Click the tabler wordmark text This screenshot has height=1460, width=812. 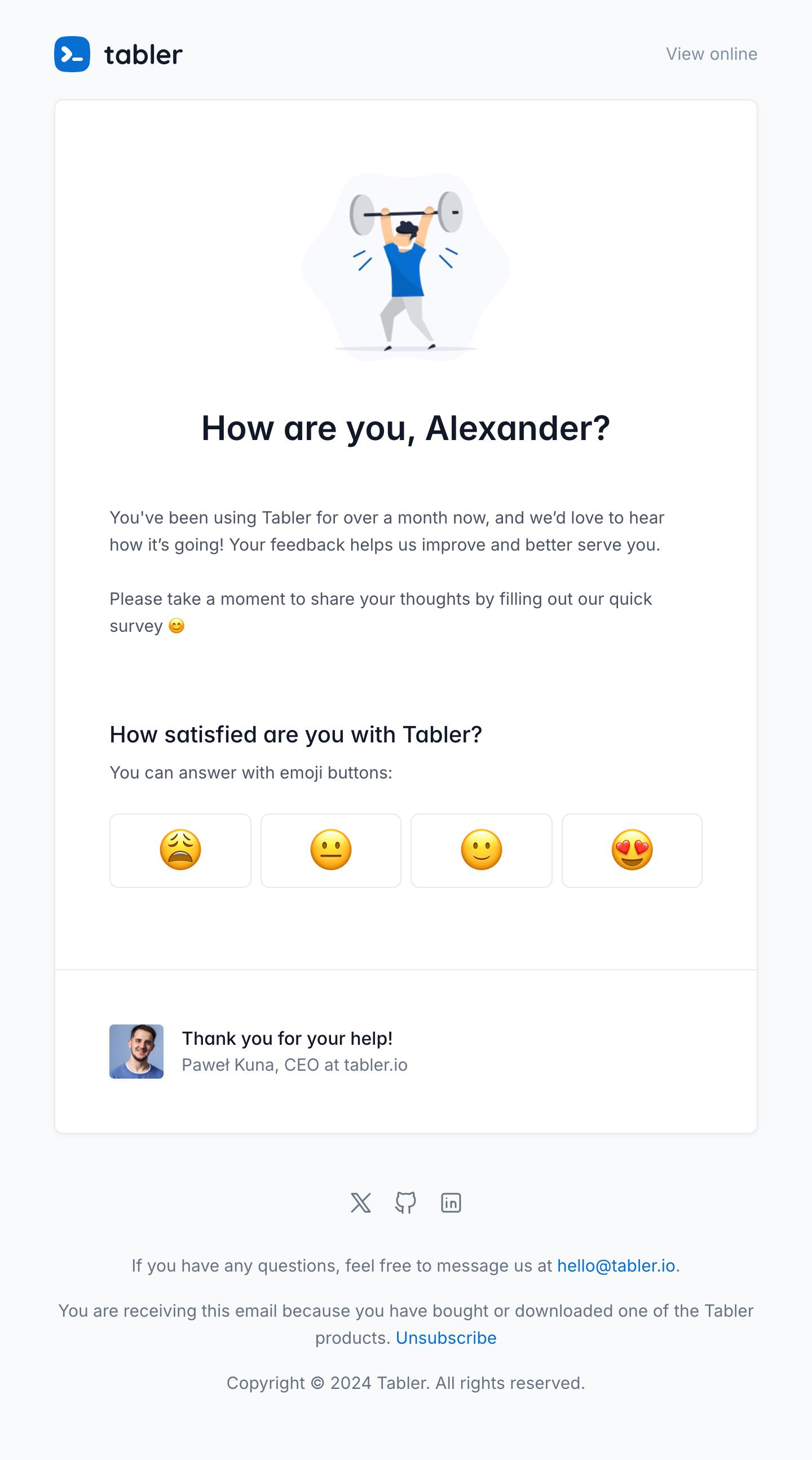(143, 55)
